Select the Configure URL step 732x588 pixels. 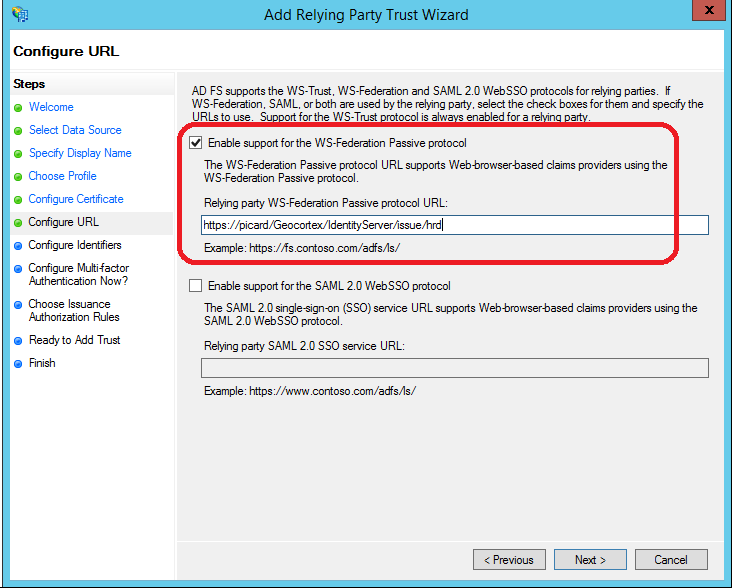click(63, 222)
